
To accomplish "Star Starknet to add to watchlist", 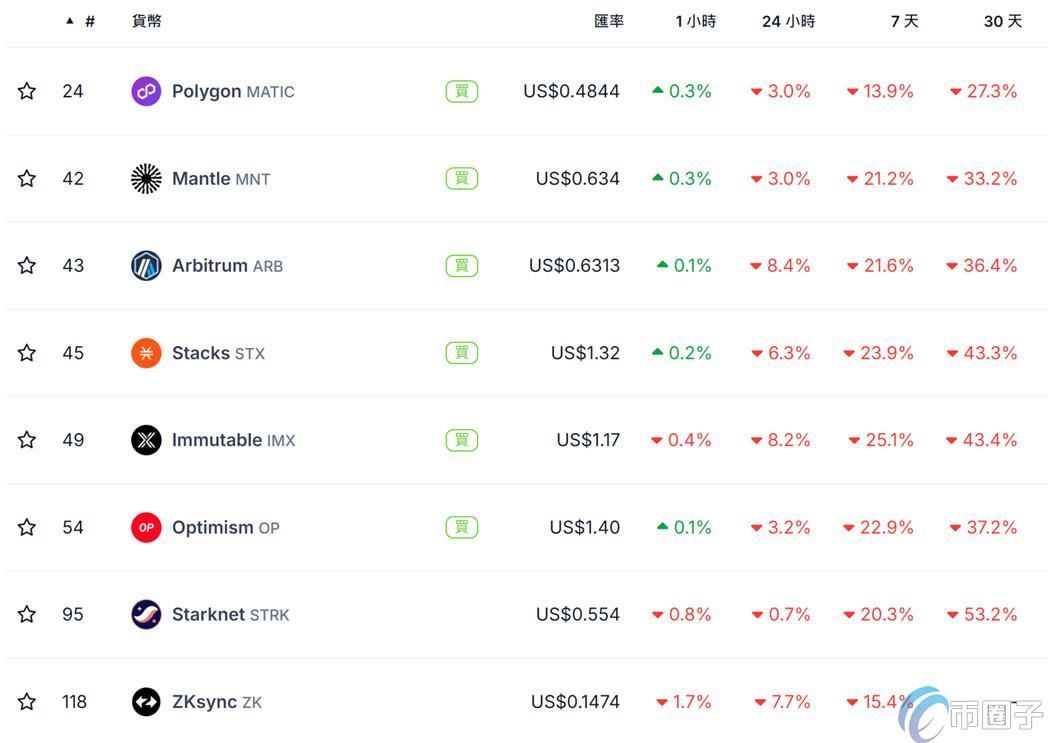I will pyautogui.click(x=27, y=614).
